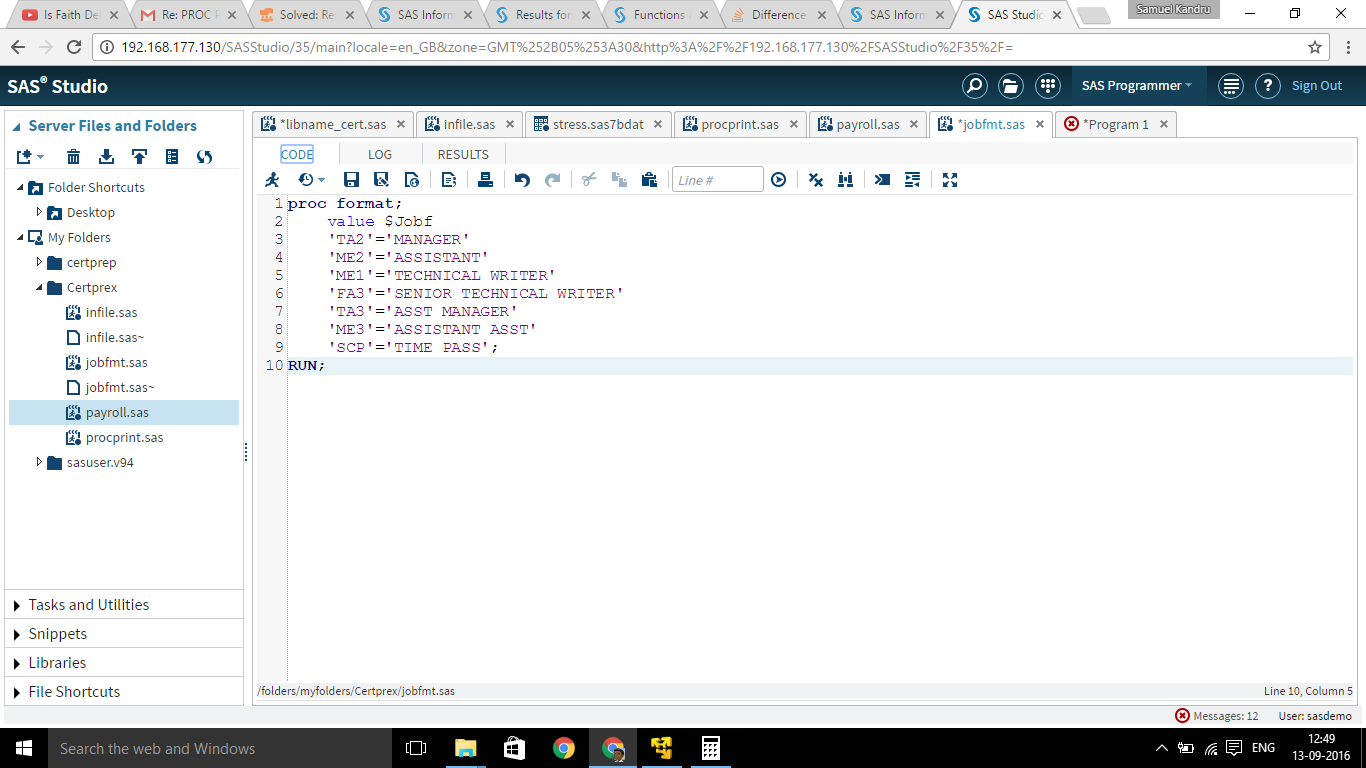This screenshot has height=768, width=1366.
Task: Switch to the LOG tab
Action: pyautogui.click(x=380, y=155)
